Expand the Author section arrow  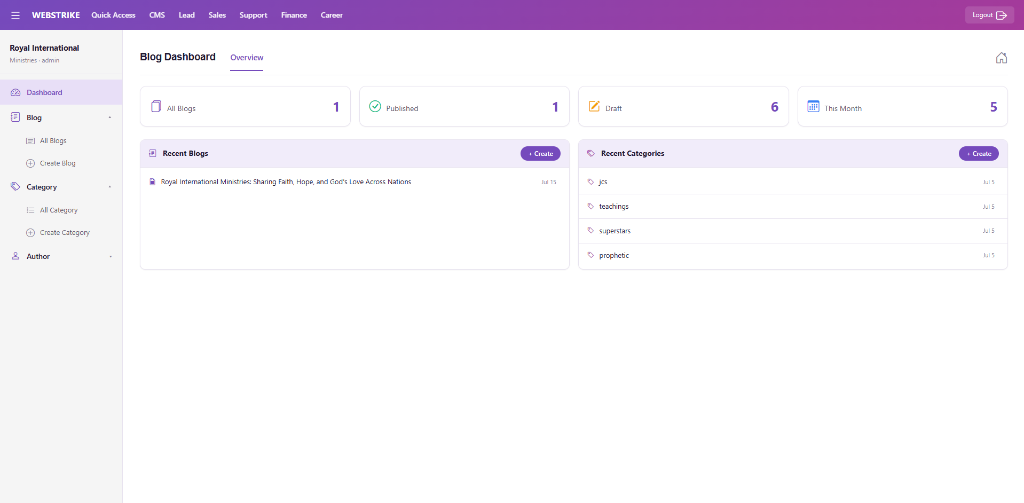(110, 257)
